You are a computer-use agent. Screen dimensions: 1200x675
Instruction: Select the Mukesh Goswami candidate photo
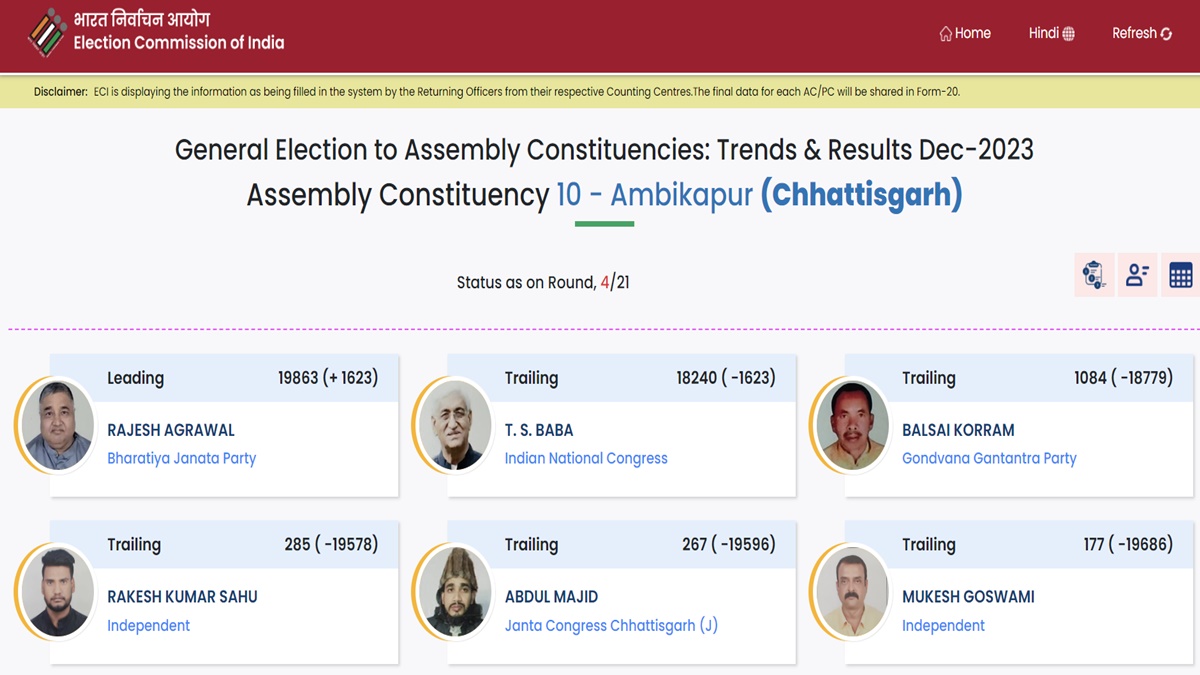pos(853,592)
